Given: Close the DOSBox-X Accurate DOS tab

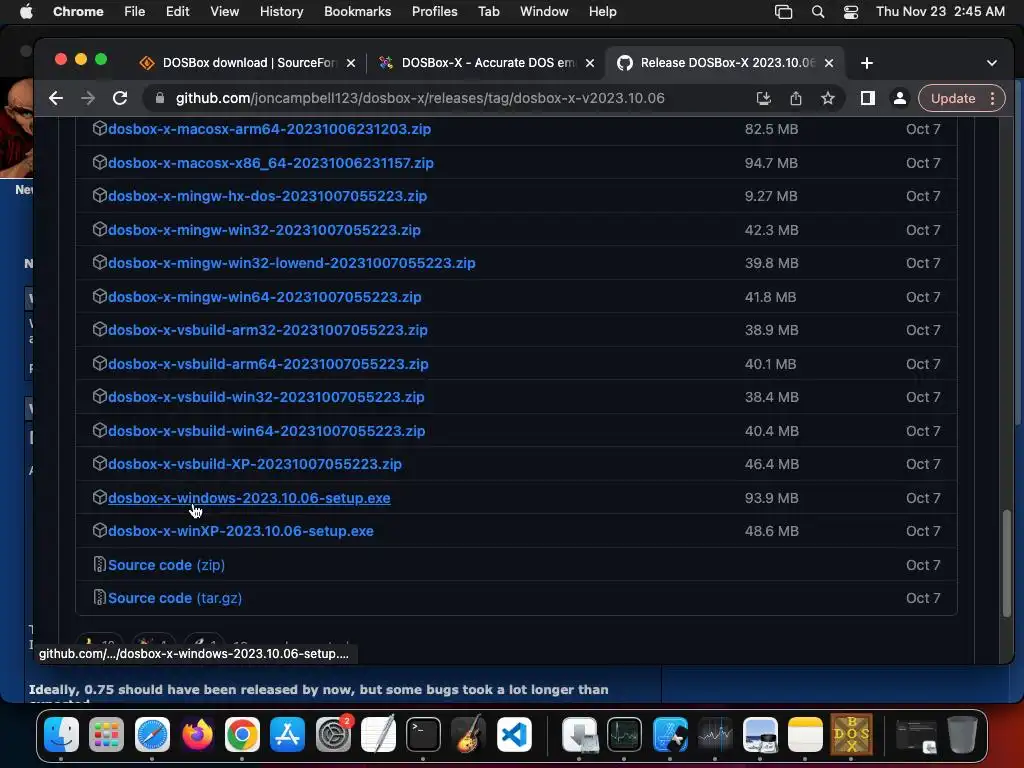Looking at the screenshot, I should pos(590,63).
